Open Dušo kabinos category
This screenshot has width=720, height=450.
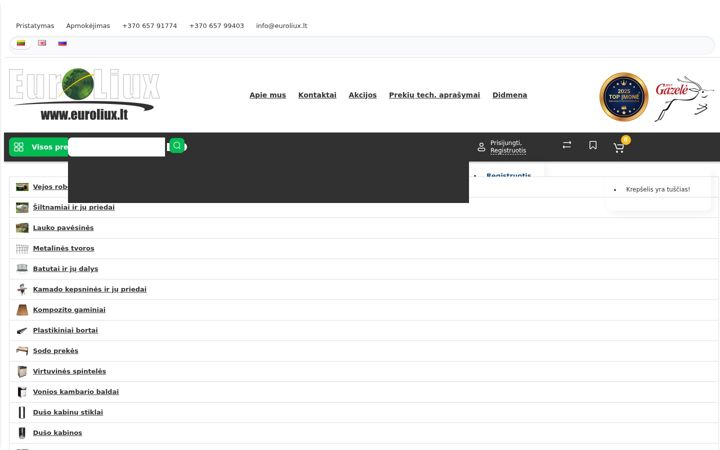[57, 433]
